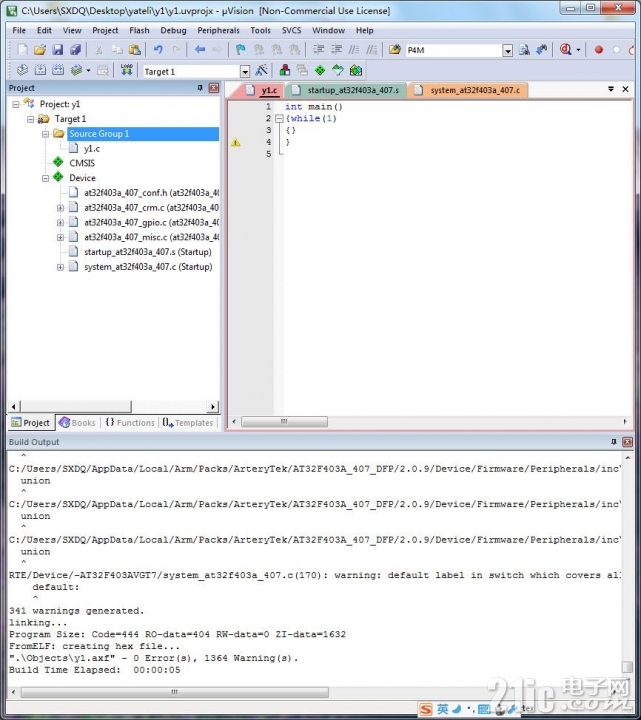Create a new file with the New icon
Image resolution: width=641 pixels, height=720 pixels.
tap(22, 50)
